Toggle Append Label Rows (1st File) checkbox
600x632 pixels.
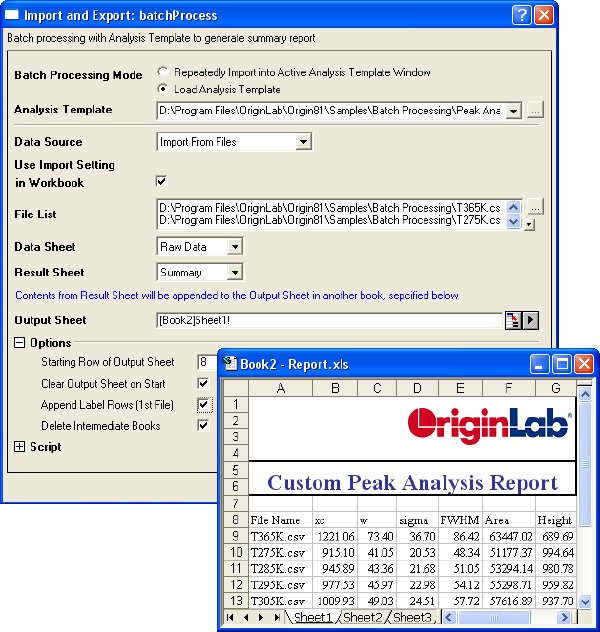pos(204,404)
